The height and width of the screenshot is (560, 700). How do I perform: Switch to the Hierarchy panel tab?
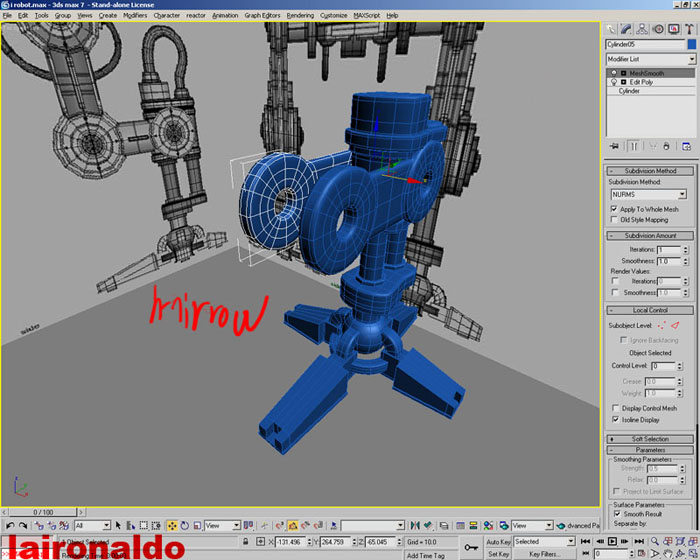(x=641, y=29)
